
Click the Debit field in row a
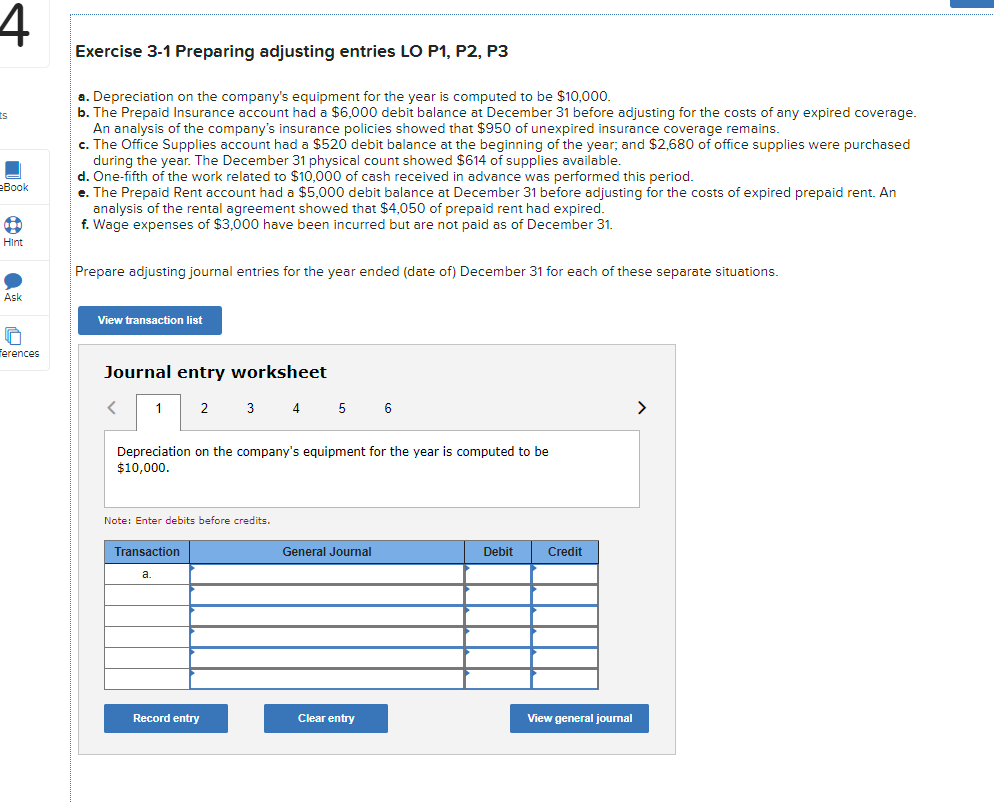coord(497,574)
